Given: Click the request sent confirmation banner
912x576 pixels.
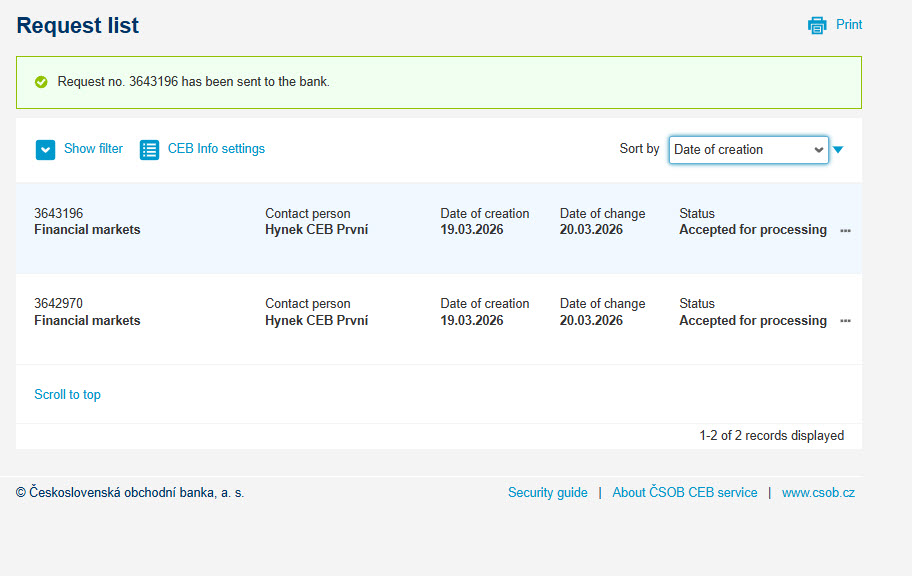Looking at the screenshot, I should pos(439,82).
